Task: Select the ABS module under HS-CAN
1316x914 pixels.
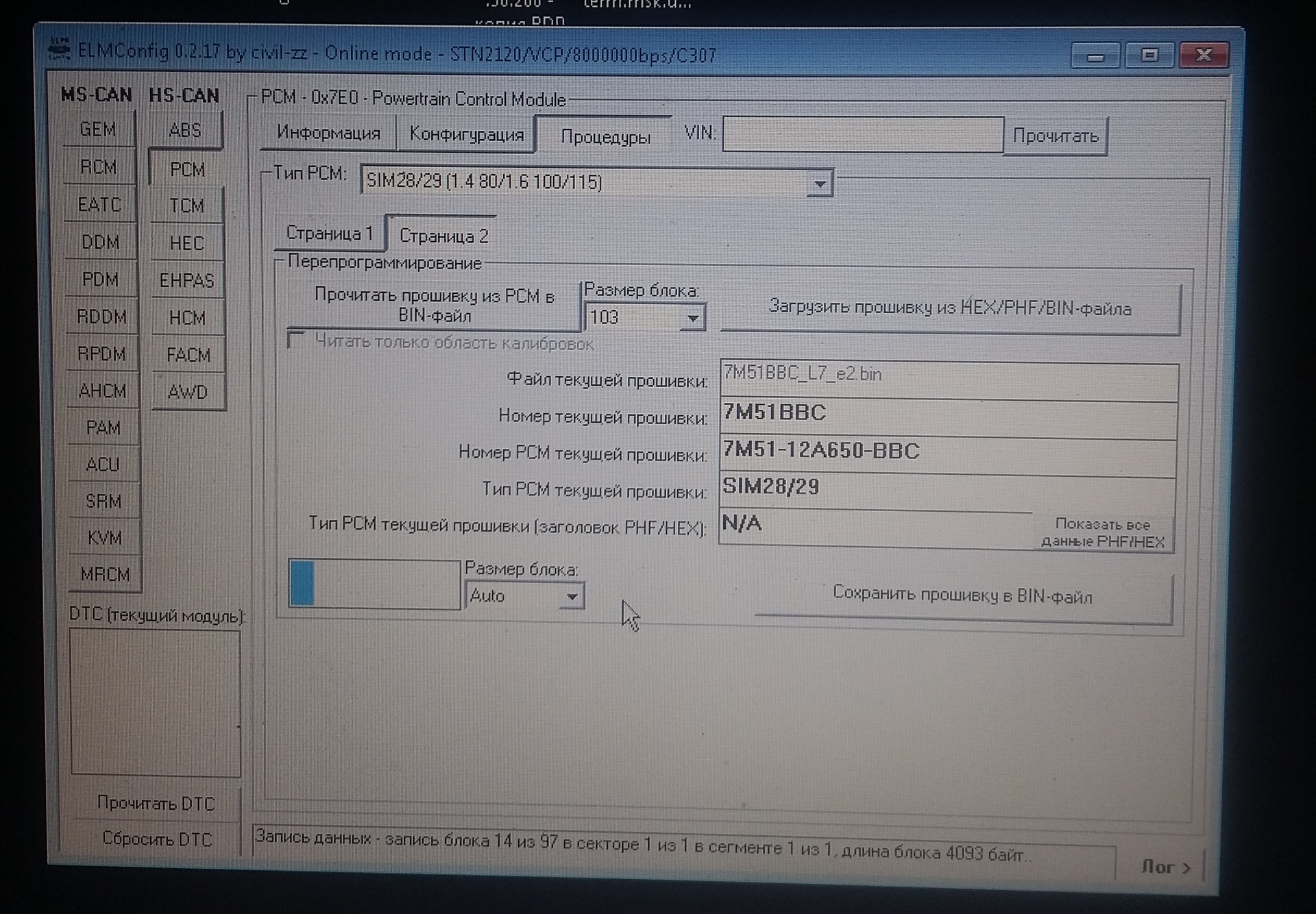Action: click(x=185, y=130)
